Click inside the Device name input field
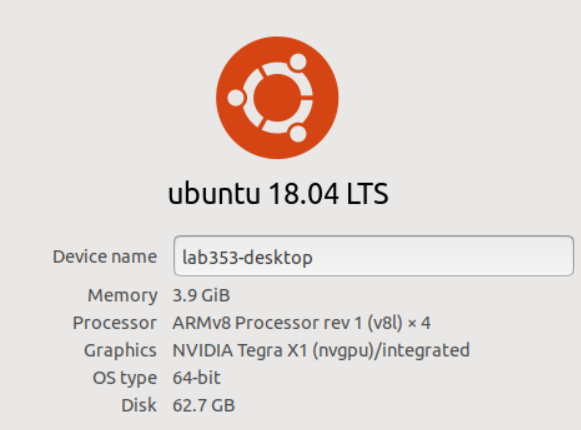Screen dimensions: 581x430 click(374, 256)
